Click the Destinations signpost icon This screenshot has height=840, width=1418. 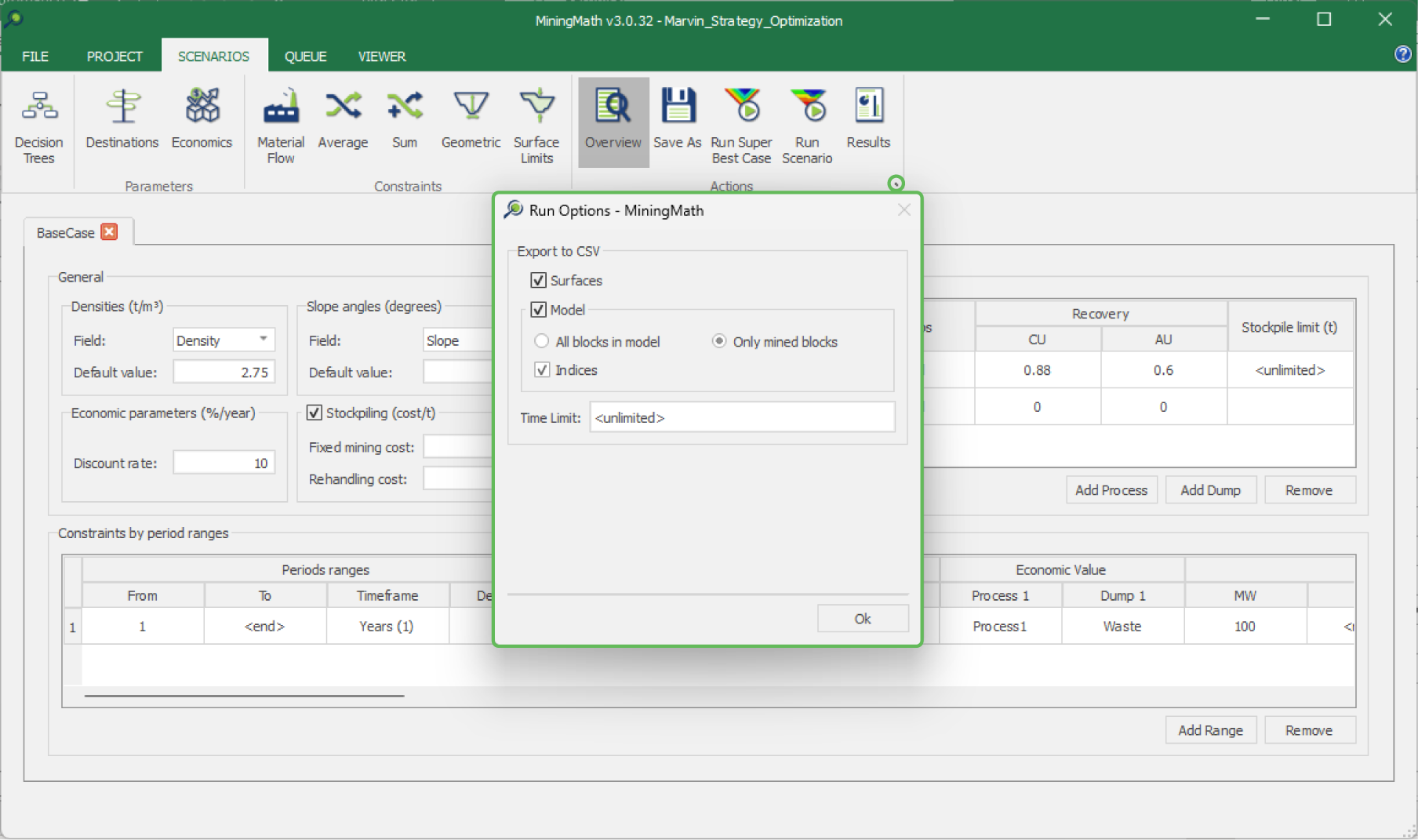pos(122,107)
